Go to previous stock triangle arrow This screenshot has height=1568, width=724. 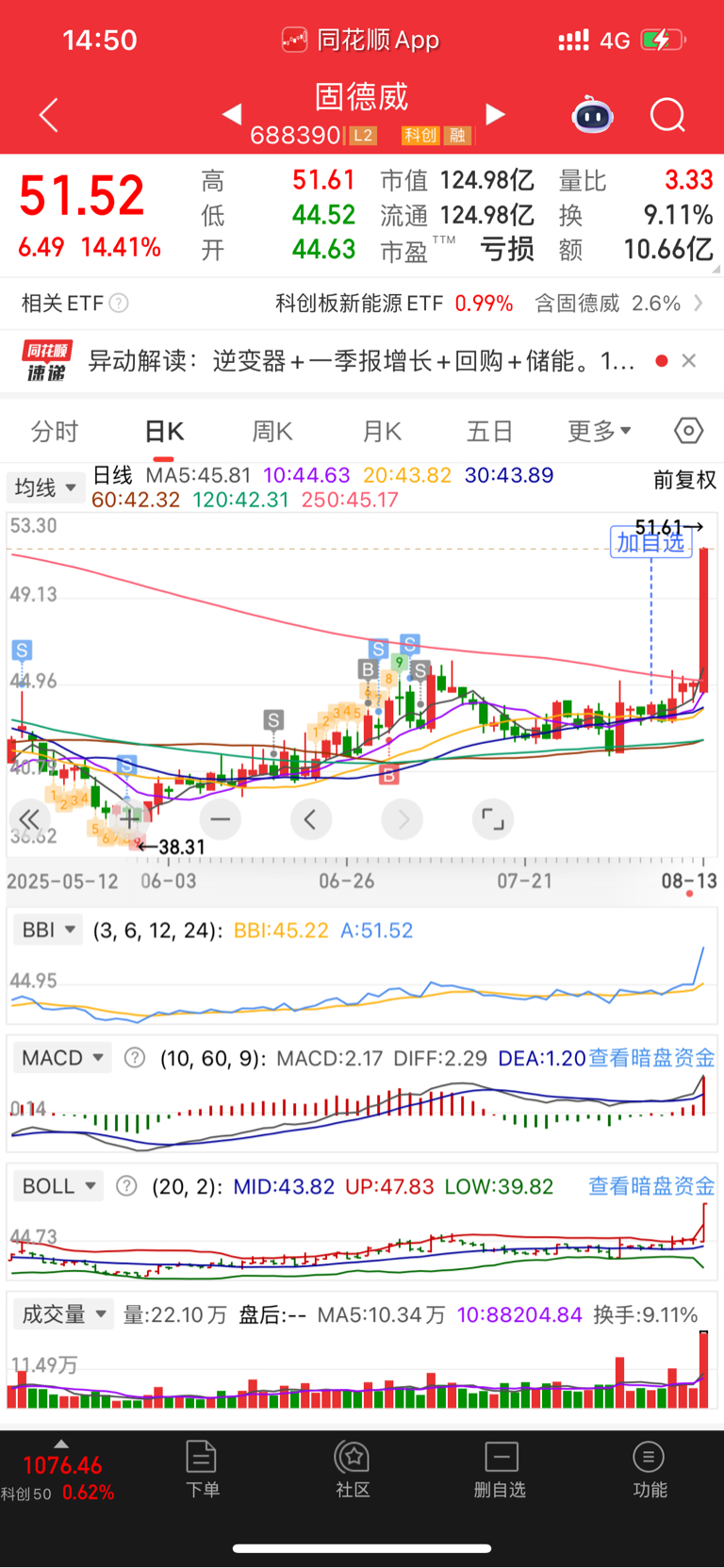[232, 114]
